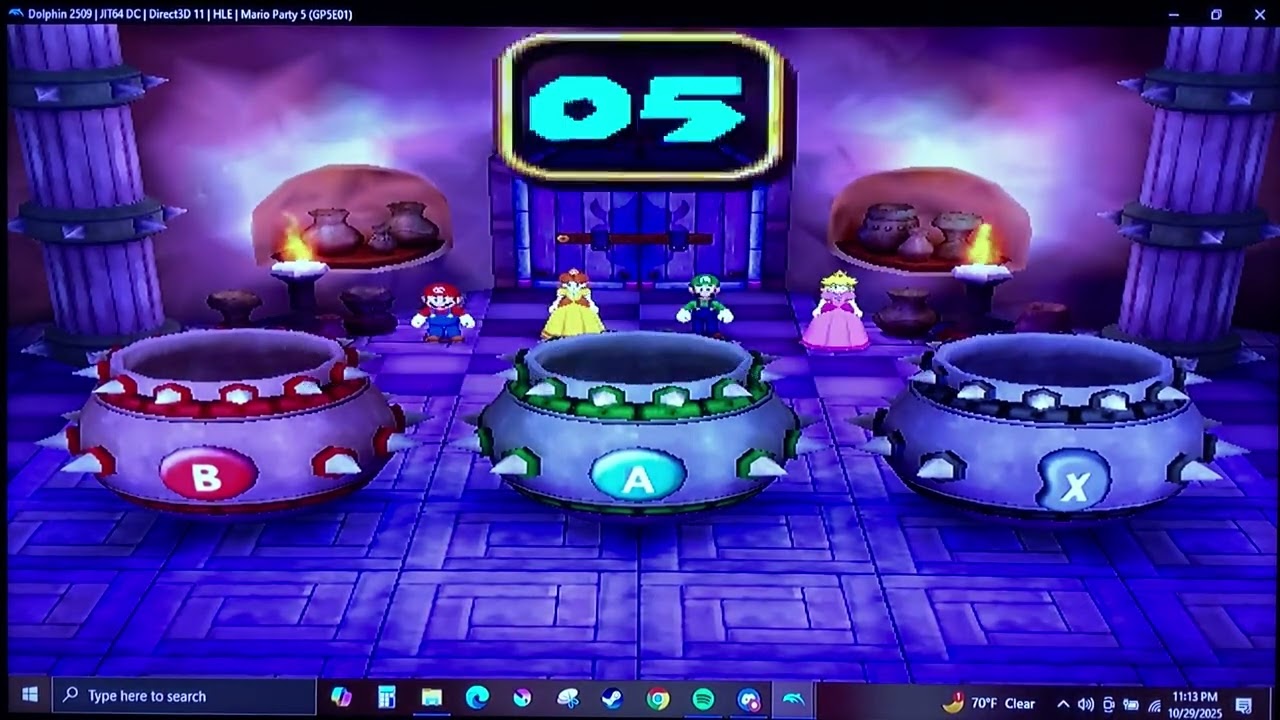Open Copilot from the taskbar
Viewport: 1280px width, 720px height.
coord(341,697)
